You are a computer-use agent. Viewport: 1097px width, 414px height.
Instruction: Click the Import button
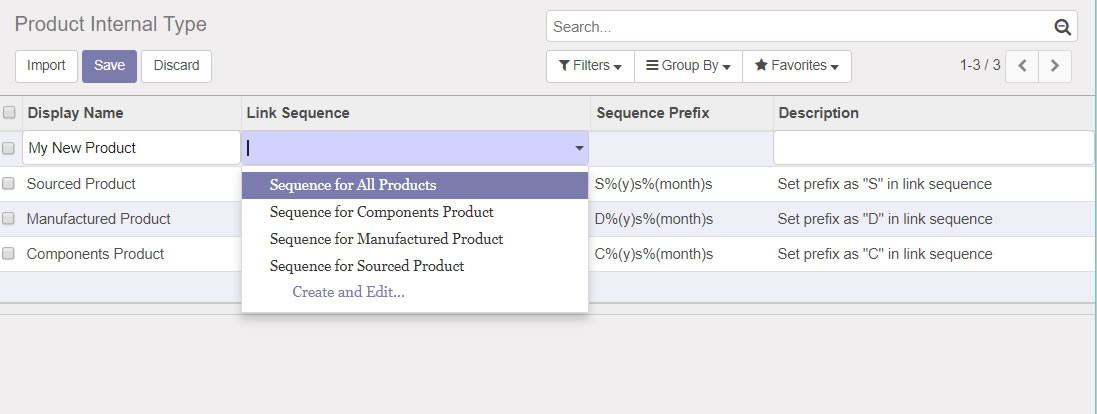(x=46, y=66)
